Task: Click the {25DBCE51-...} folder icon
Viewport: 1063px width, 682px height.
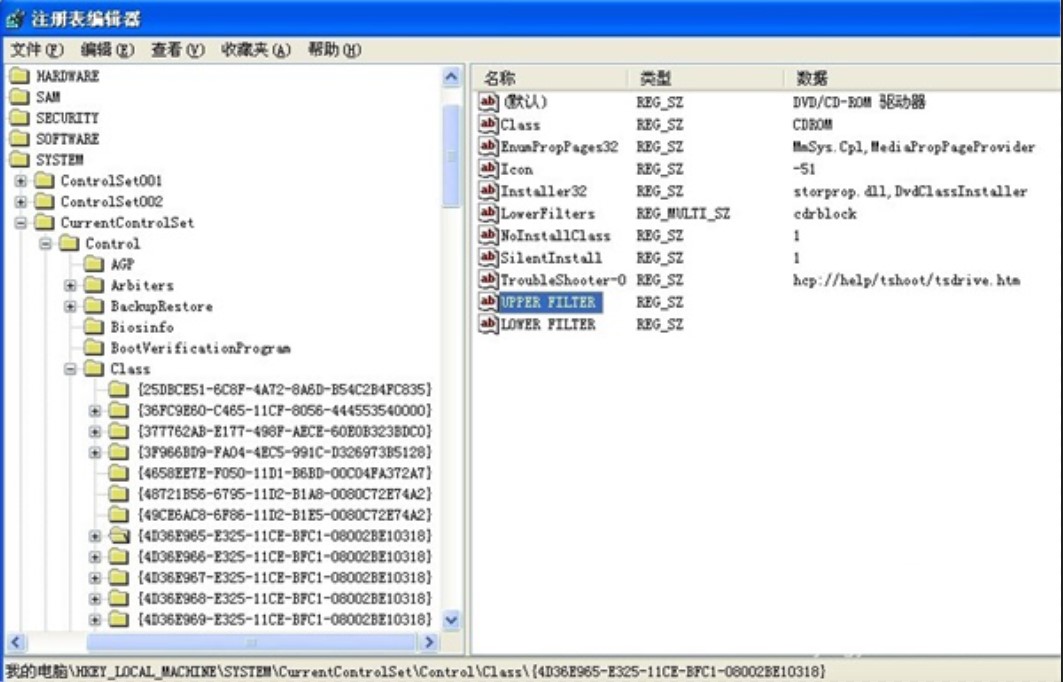Action: (x=119, y=389)
